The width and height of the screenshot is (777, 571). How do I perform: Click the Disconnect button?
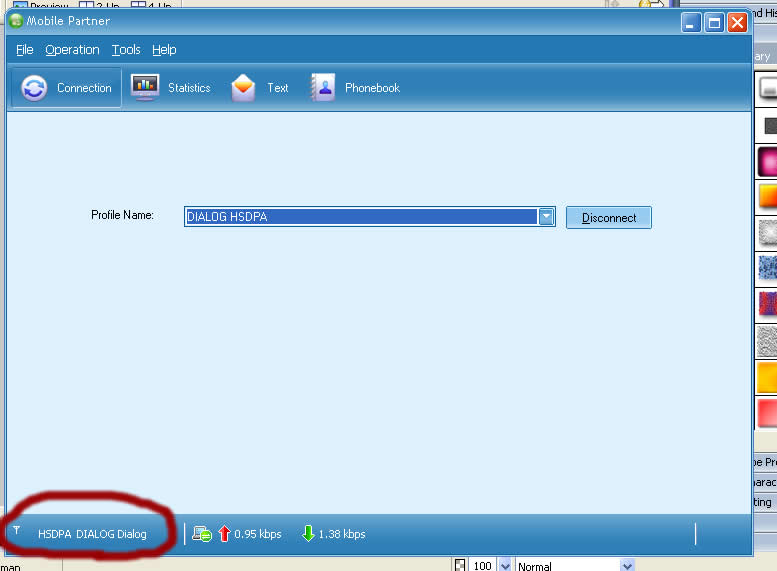609,218
